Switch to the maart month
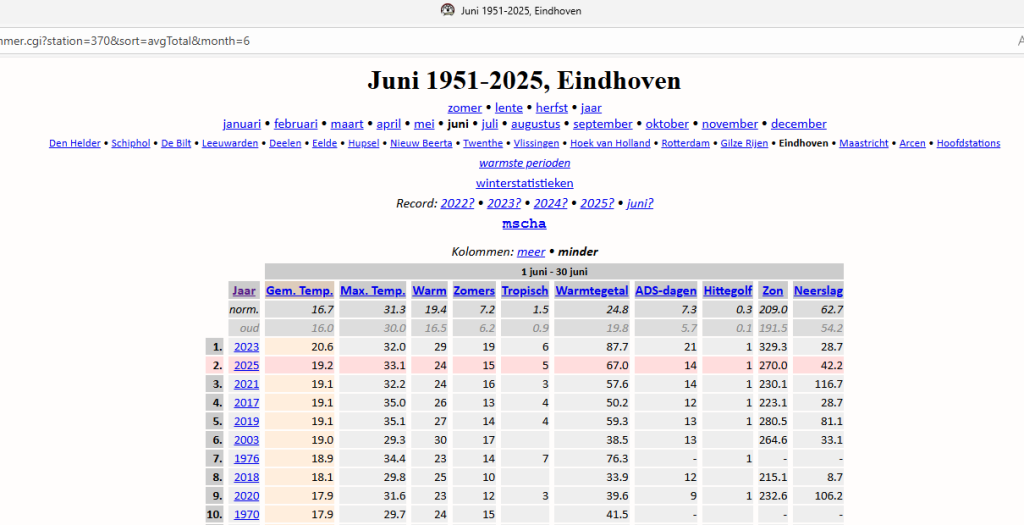This screenshot has height=525, width=1024. pyautogui.click(x=347, y=123)
